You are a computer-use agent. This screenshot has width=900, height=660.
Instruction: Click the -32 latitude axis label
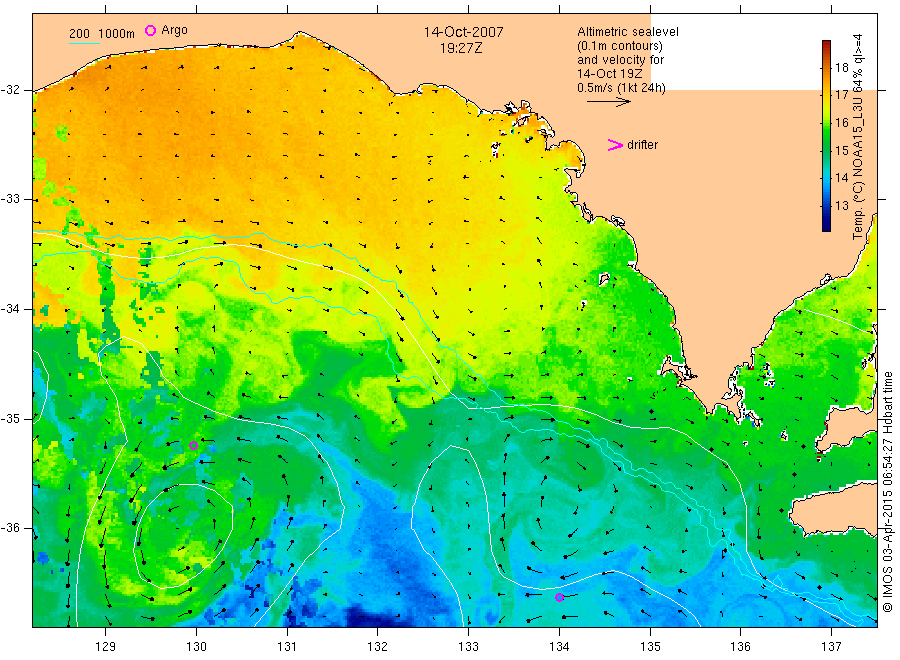pos(11,90)
